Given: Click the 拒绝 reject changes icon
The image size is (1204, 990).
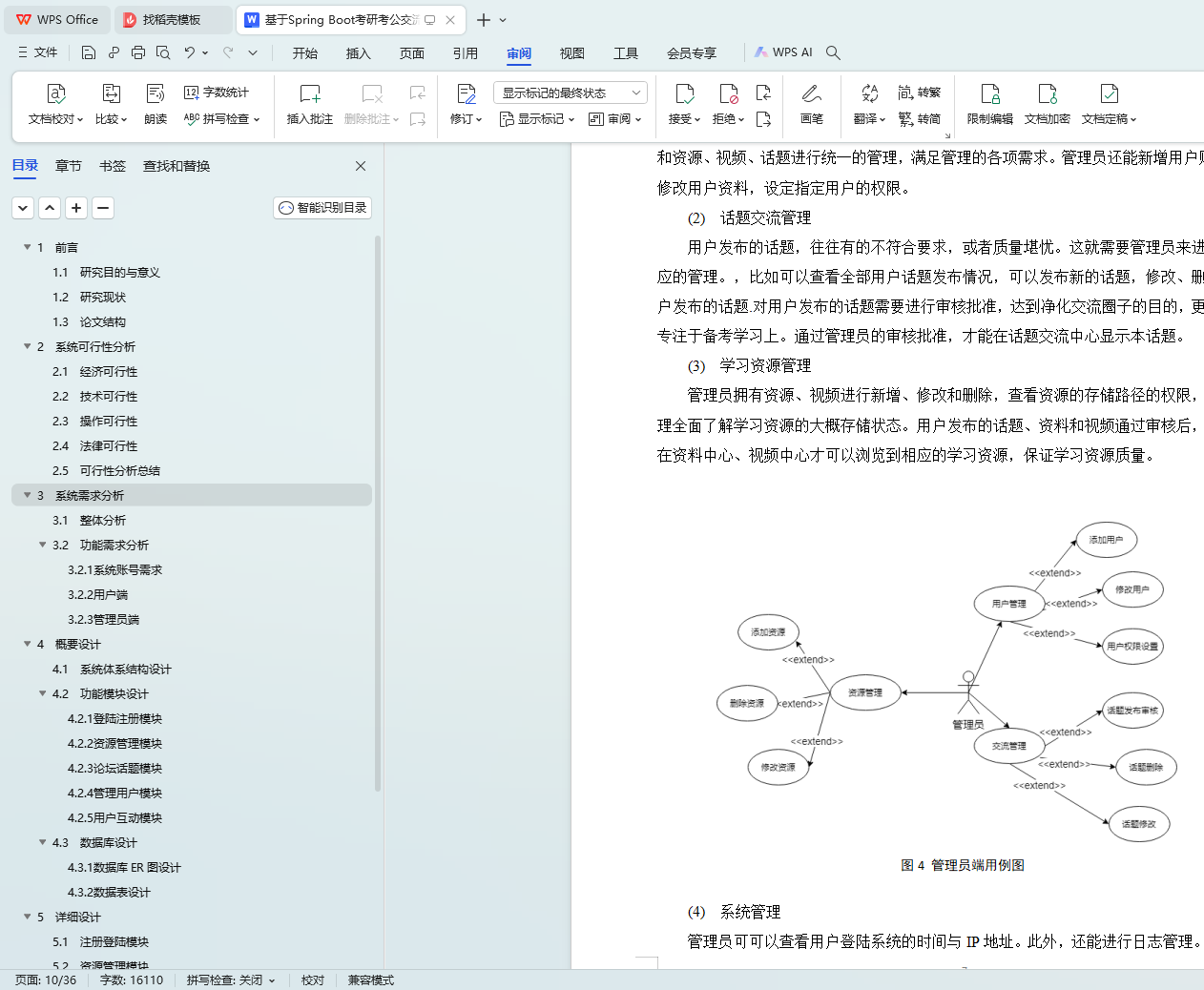Looking at the screenshot, I should click(x=729, y=93).
